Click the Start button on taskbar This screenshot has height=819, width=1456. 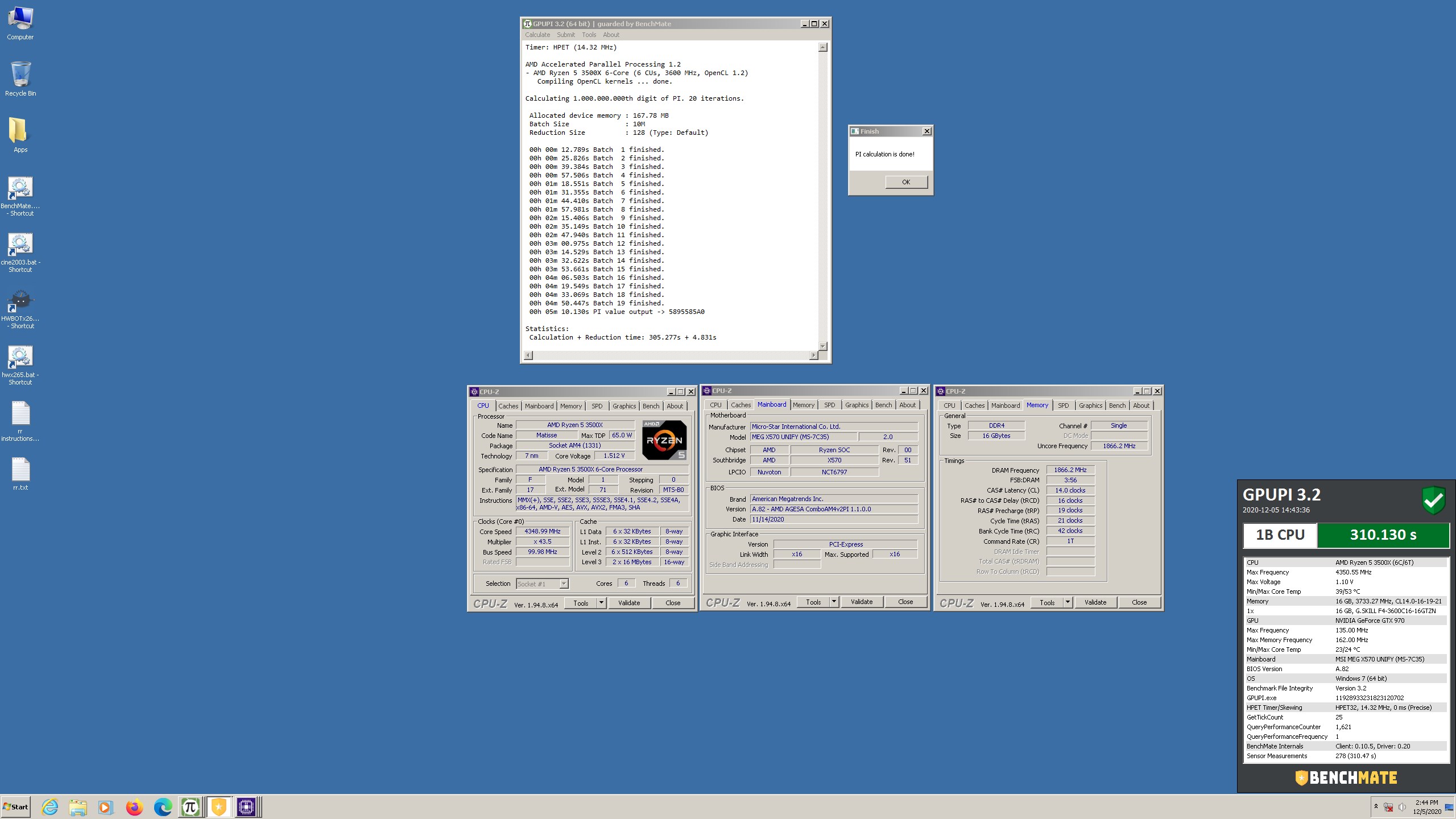(16, 806)
